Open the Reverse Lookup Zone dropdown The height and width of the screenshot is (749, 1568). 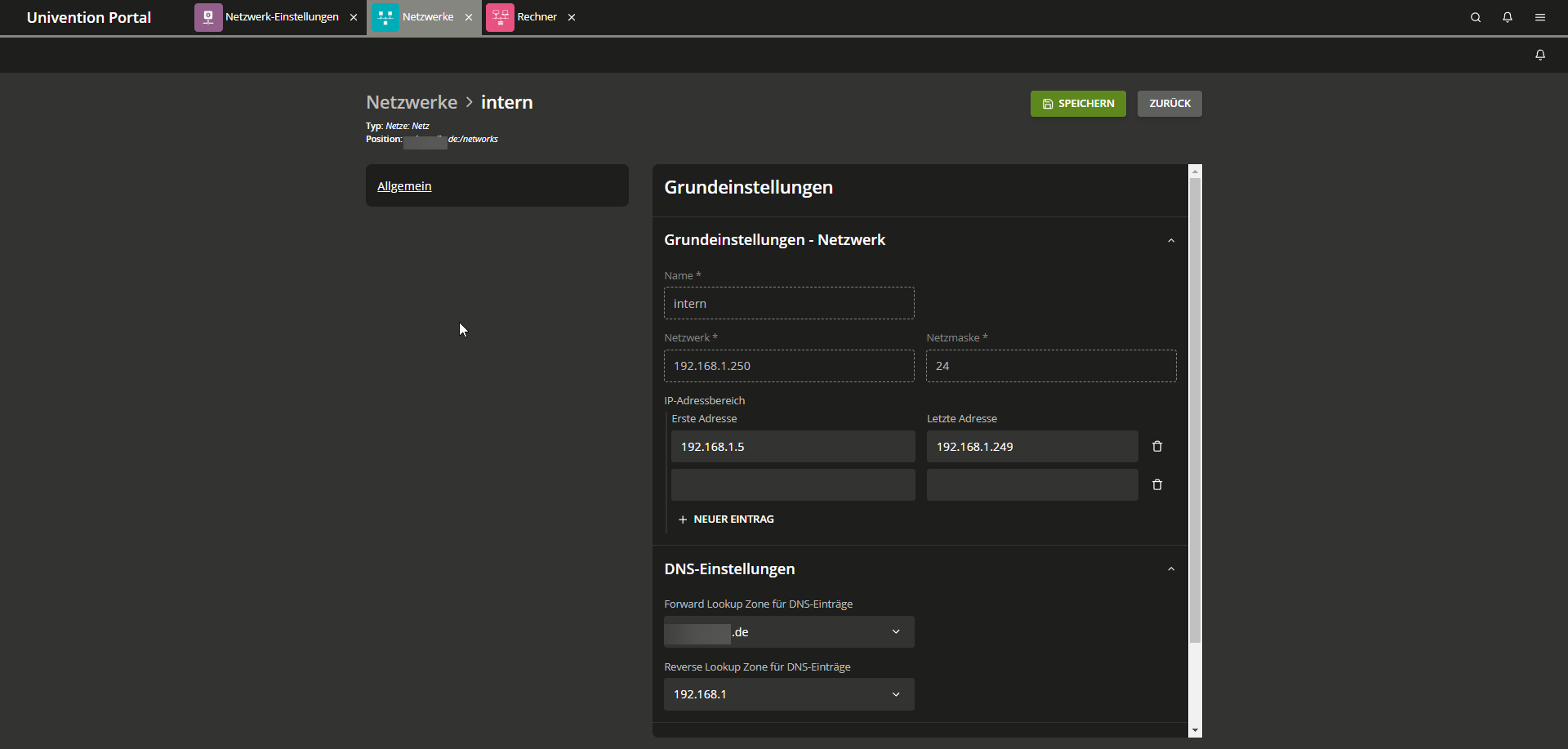pos(789,694)
